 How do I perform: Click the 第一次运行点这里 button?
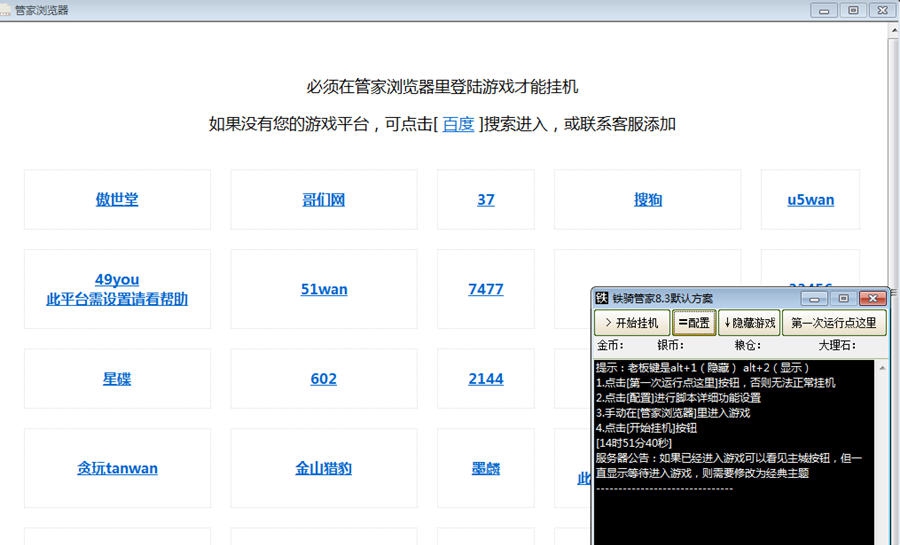click(x=834, y=323)
